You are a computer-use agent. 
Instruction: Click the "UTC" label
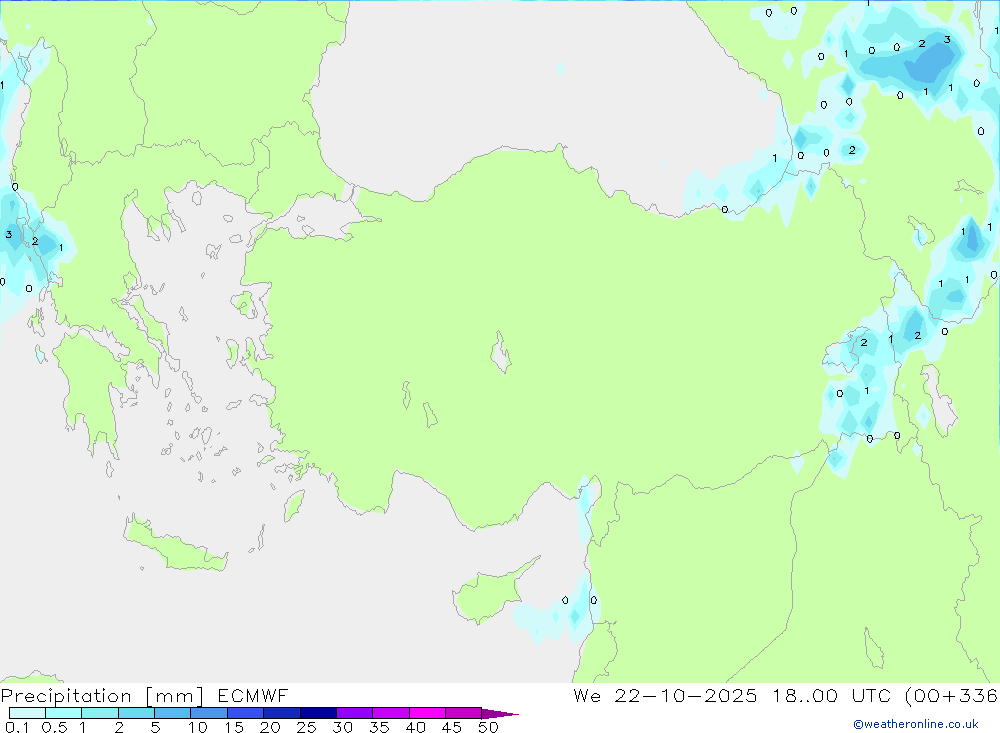point(871,695)
